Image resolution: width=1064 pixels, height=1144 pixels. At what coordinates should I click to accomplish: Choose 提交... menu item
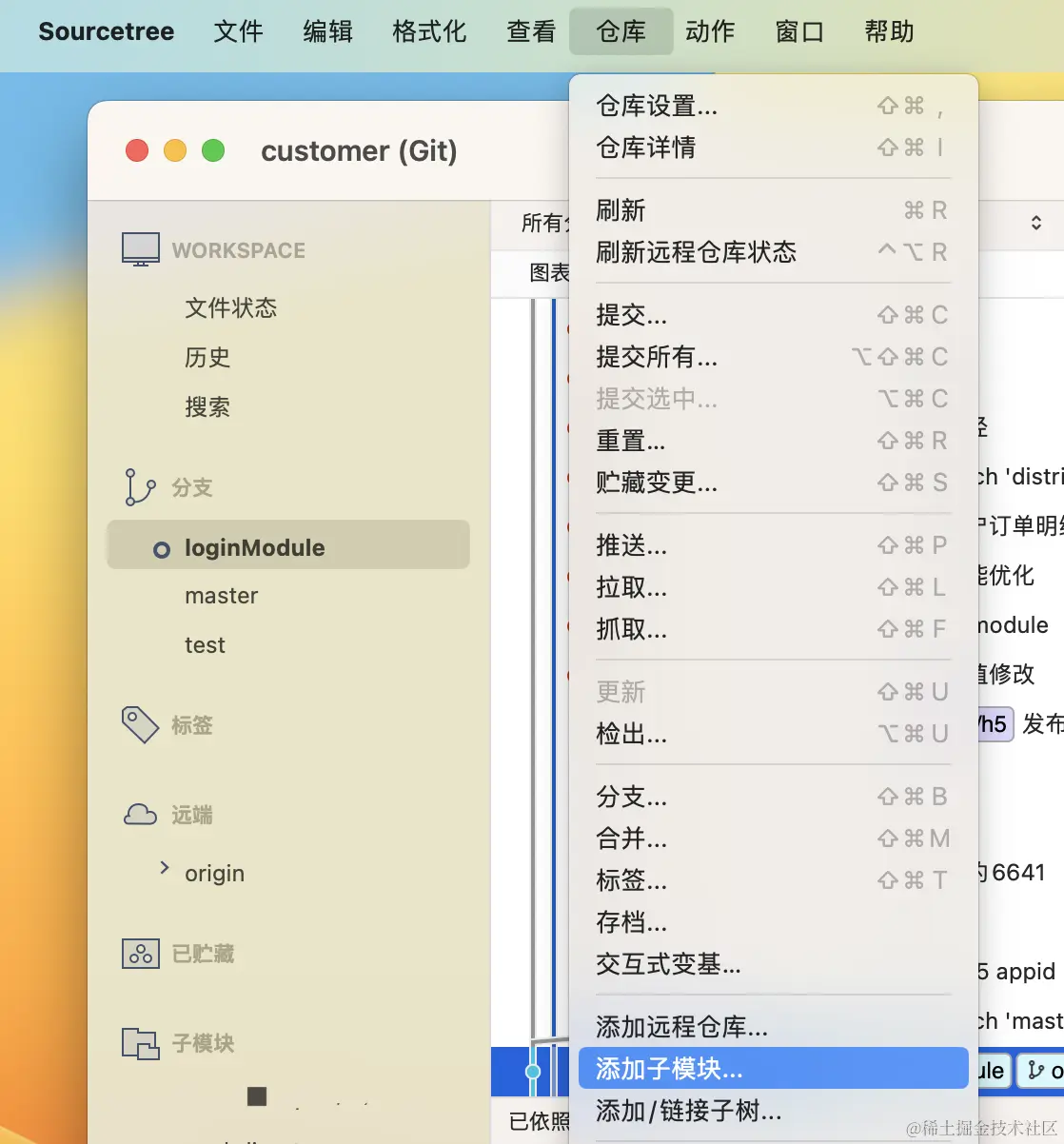tap(773, 315)
